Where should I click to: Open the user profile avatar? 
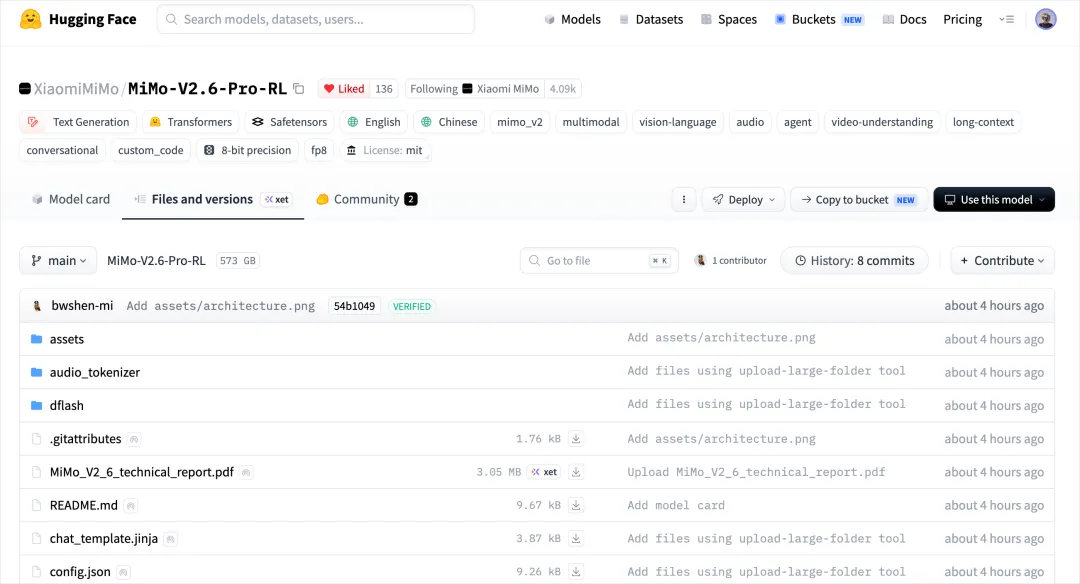[1046, 19]
